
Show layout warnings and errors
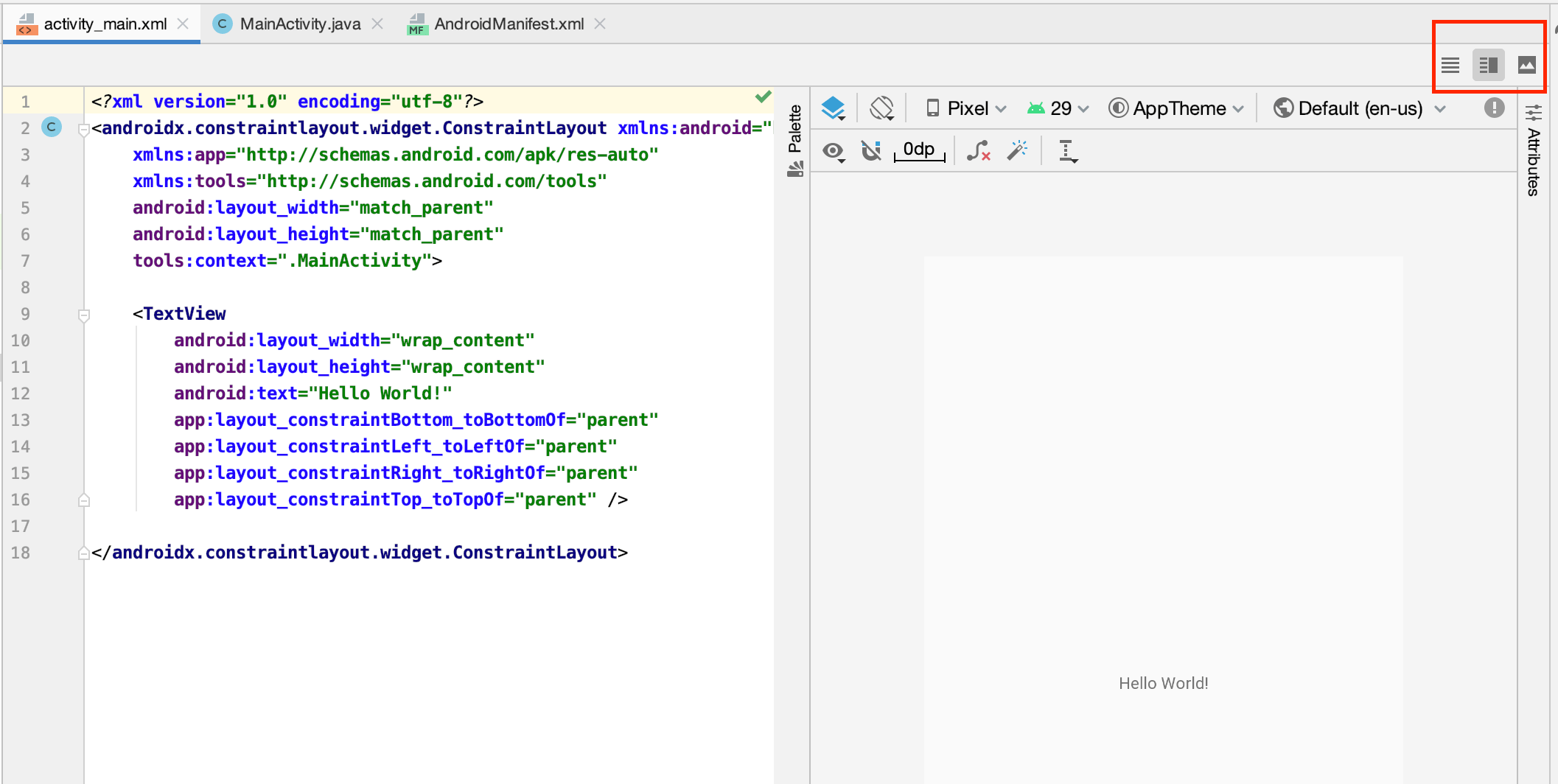1493,108
